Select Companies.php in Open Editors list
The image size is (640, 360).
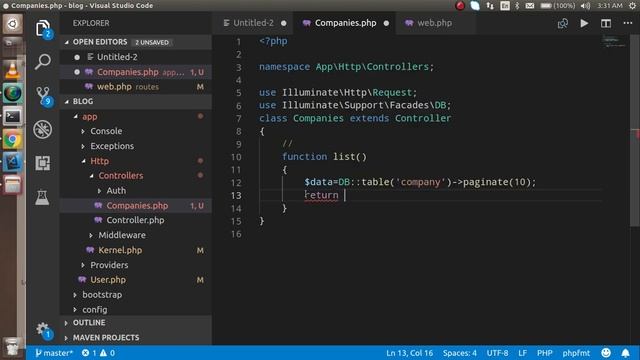click(136, 72)
